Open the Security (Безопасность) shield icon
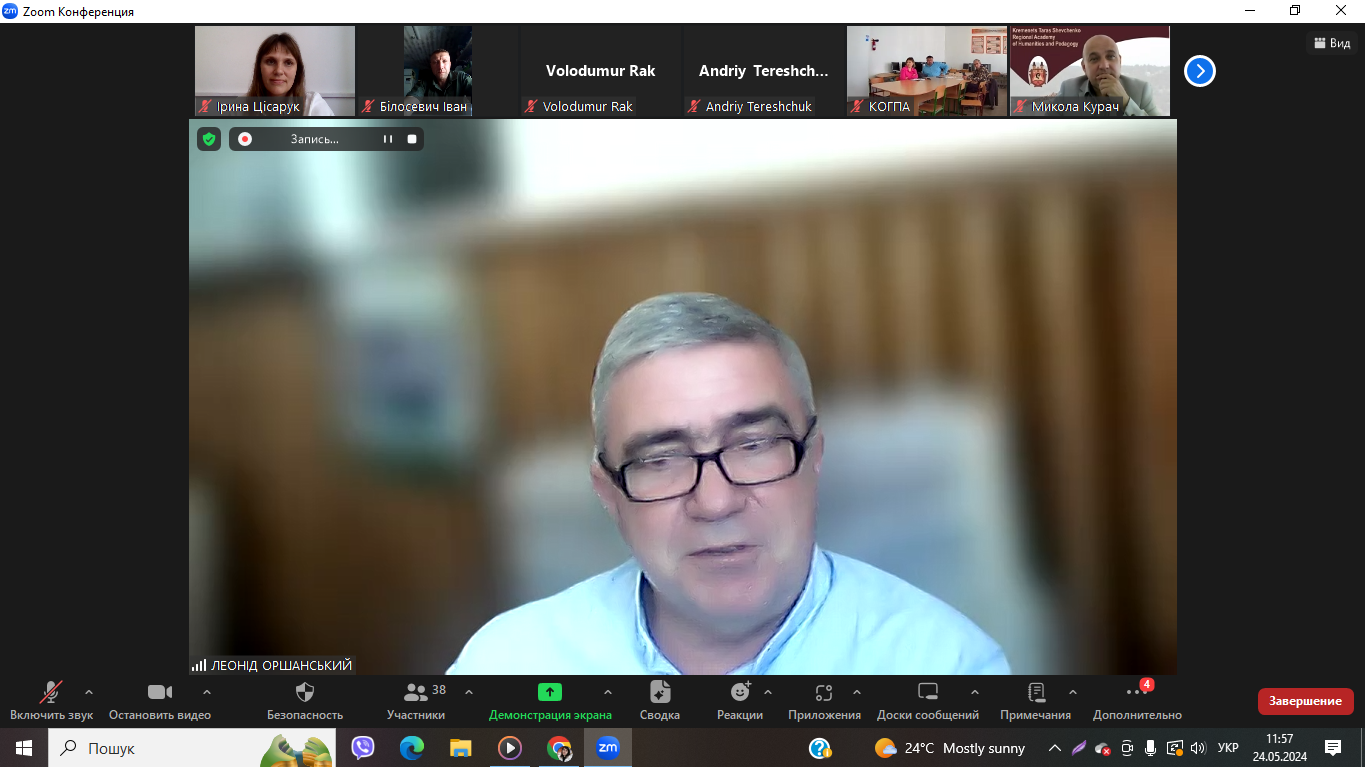This screenshot has width=1365, height=767. (305, 692)
